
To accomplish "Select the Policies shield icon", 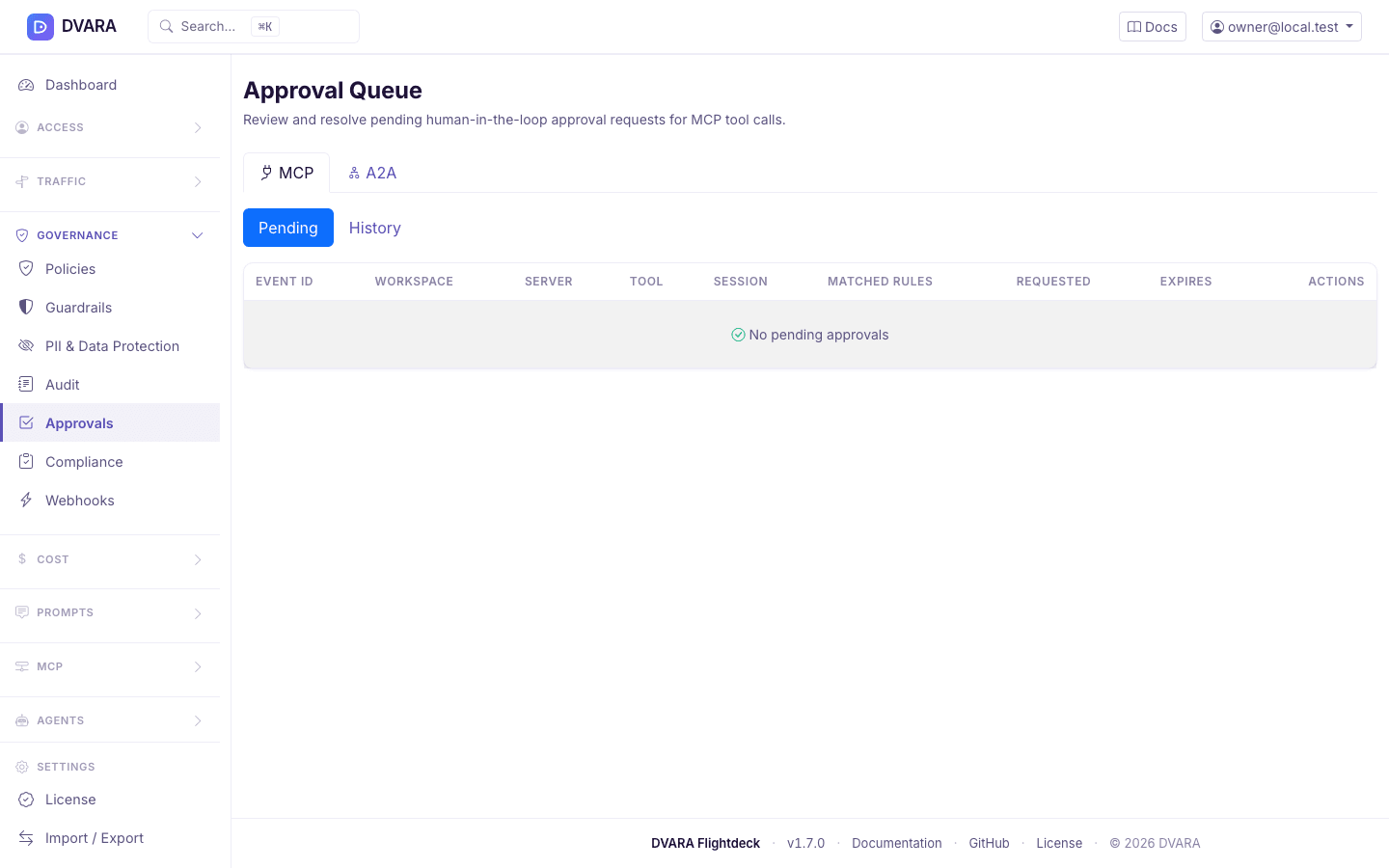I will pyautogui.click(x=26, y=268).
